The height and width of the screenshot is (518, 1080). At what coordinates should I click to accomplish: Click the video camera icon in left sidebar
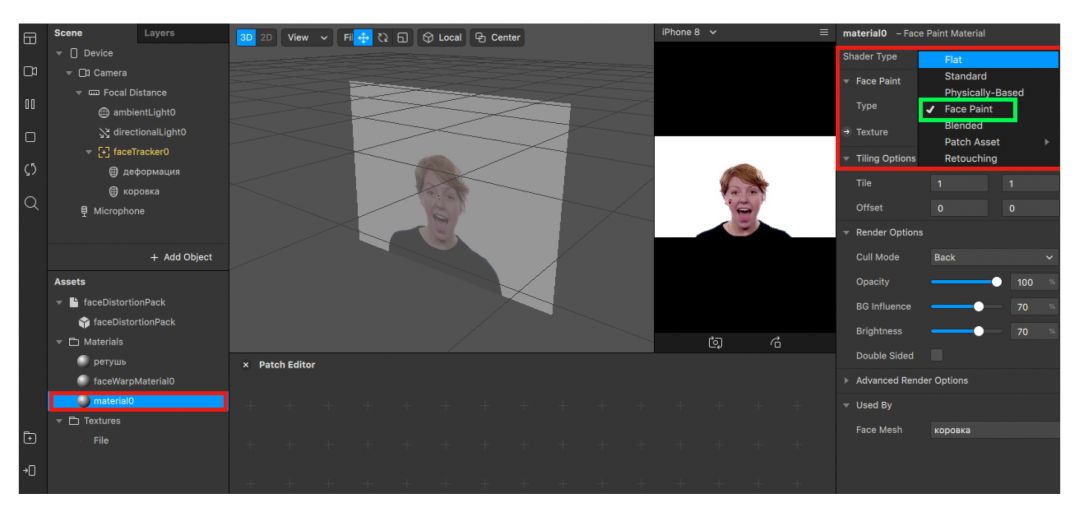coord(14,71)
